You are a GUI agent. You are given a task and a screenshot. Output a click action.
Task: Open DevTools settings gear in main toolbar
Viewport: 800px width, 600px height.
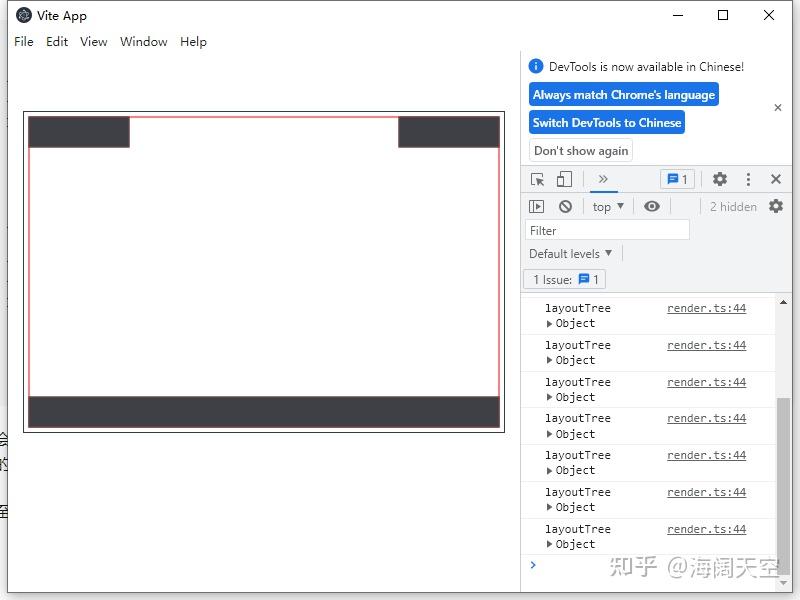(x=719, y=179)
